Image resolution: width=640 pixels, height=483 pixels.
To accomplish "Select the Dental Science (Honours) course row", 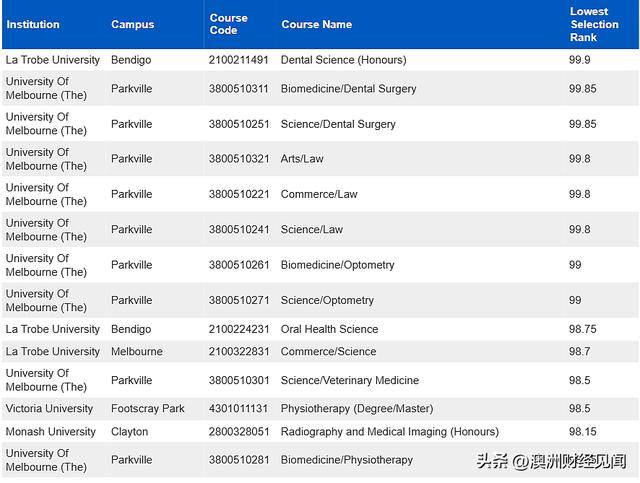I will click(x=320, y=60).
